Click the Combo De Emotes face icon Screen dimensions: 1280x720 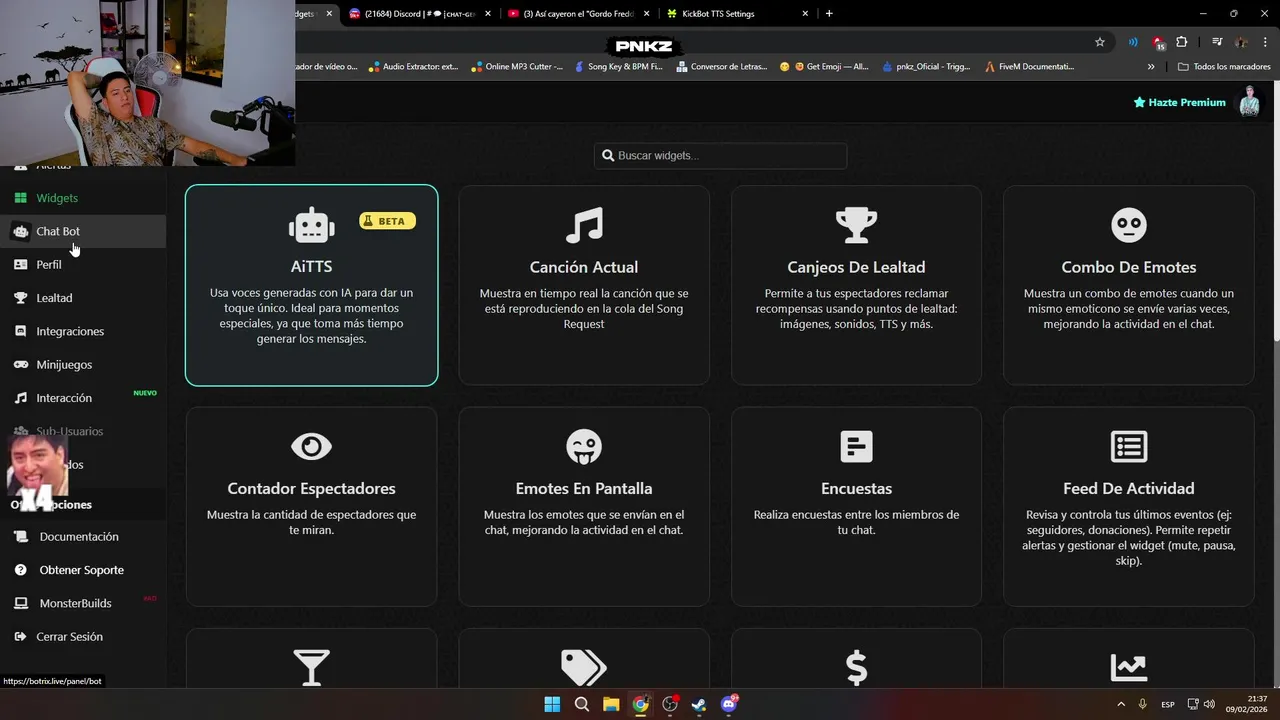click(1129, 225)
